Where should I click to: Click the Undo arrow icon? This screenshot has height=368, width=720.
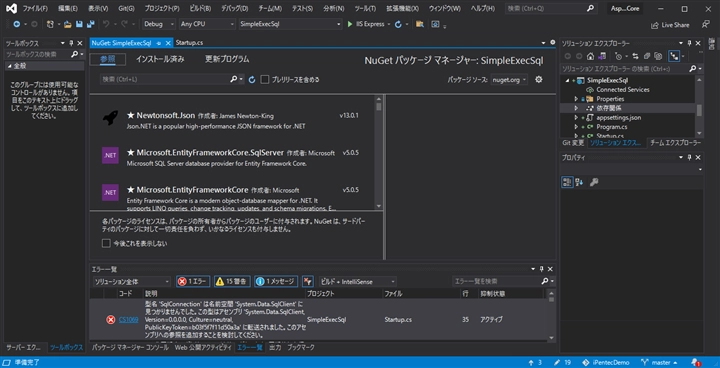coord(105,24)
